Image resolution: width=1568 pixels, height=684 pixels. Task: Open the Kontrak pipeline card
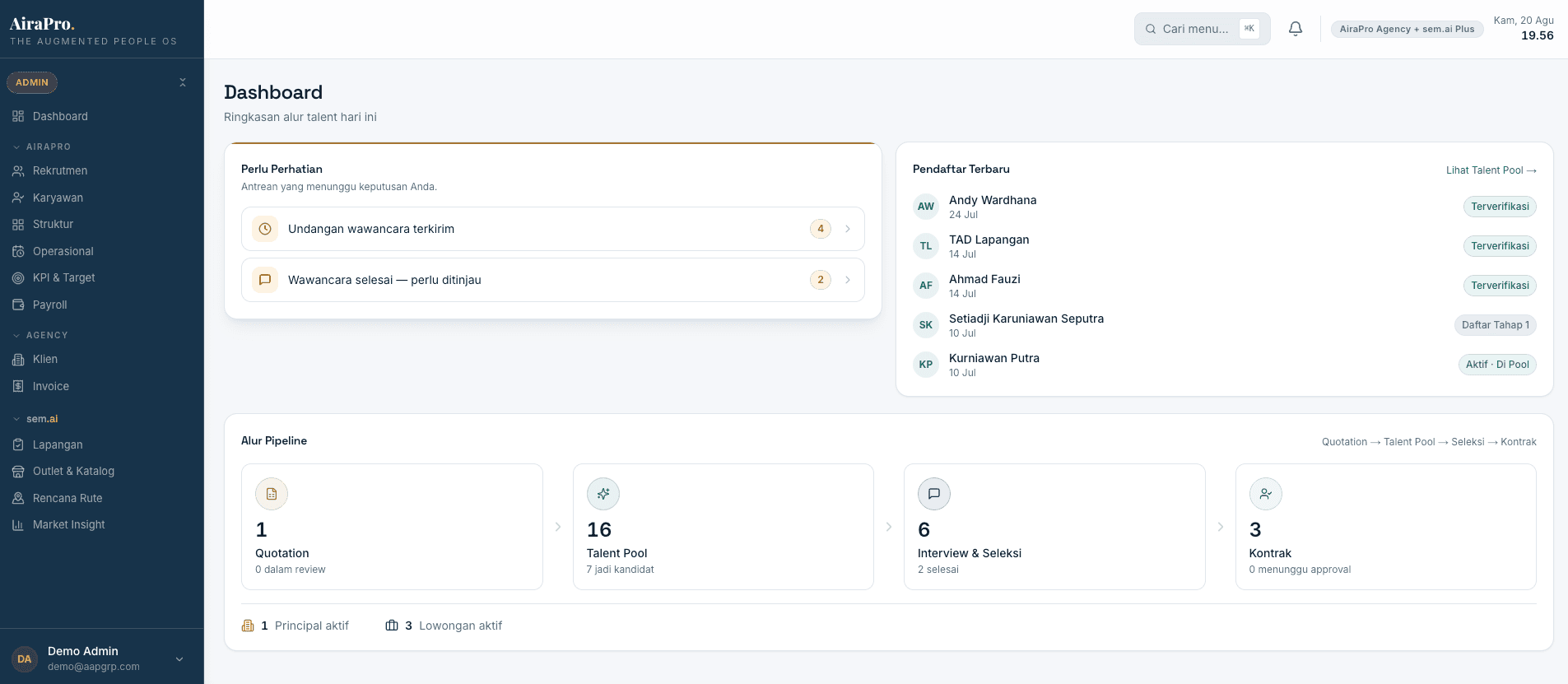pyautogui.click(x=1386, y=527)
